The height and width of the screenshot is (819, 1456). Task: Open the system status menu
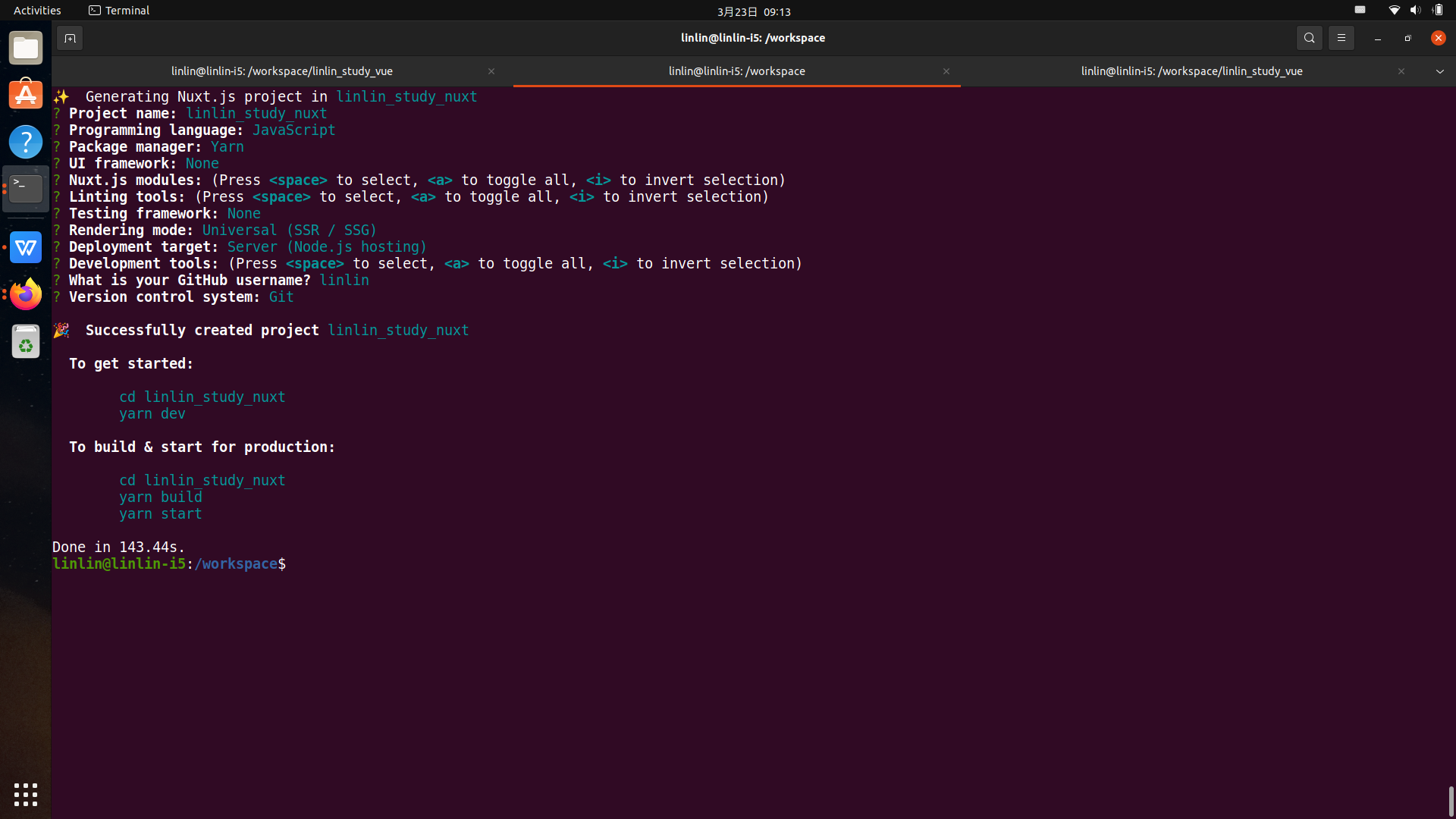(x=1415, y=11)
